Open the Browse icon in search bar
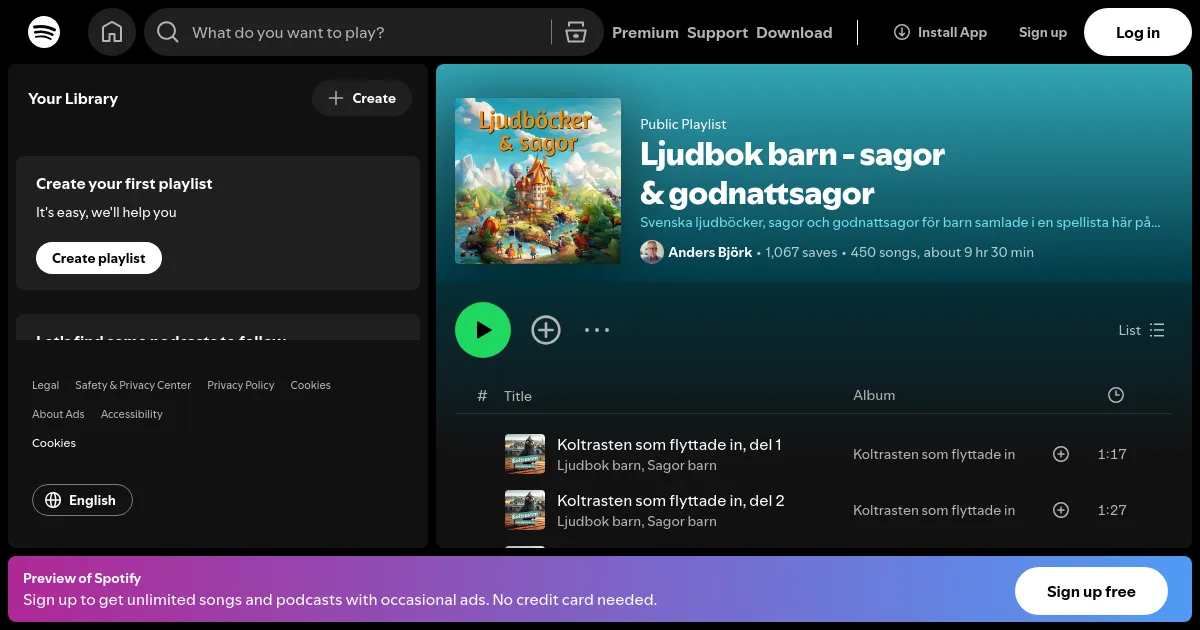The width and height of the screenshot is (1200, 630). pyautogui.click(x=575, y=32)
